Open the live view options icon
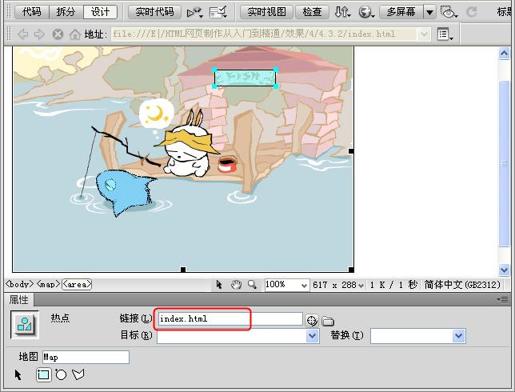 tap(445, 34)
